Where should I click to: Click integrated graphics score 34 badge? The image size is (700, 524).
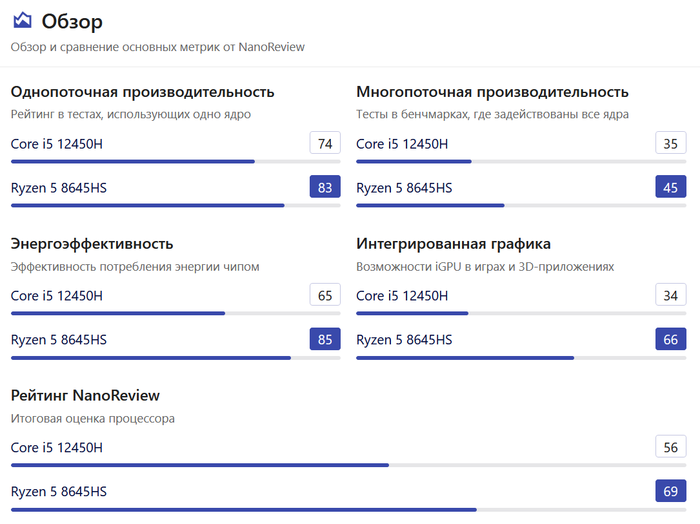point(670,296)
